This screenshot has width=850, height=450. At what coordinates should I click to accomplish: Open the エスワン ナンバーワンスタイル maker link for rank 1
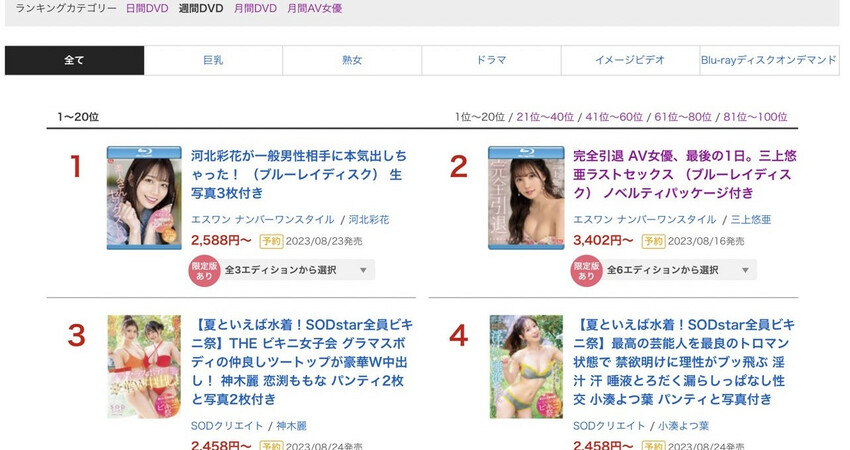[263, 220]
